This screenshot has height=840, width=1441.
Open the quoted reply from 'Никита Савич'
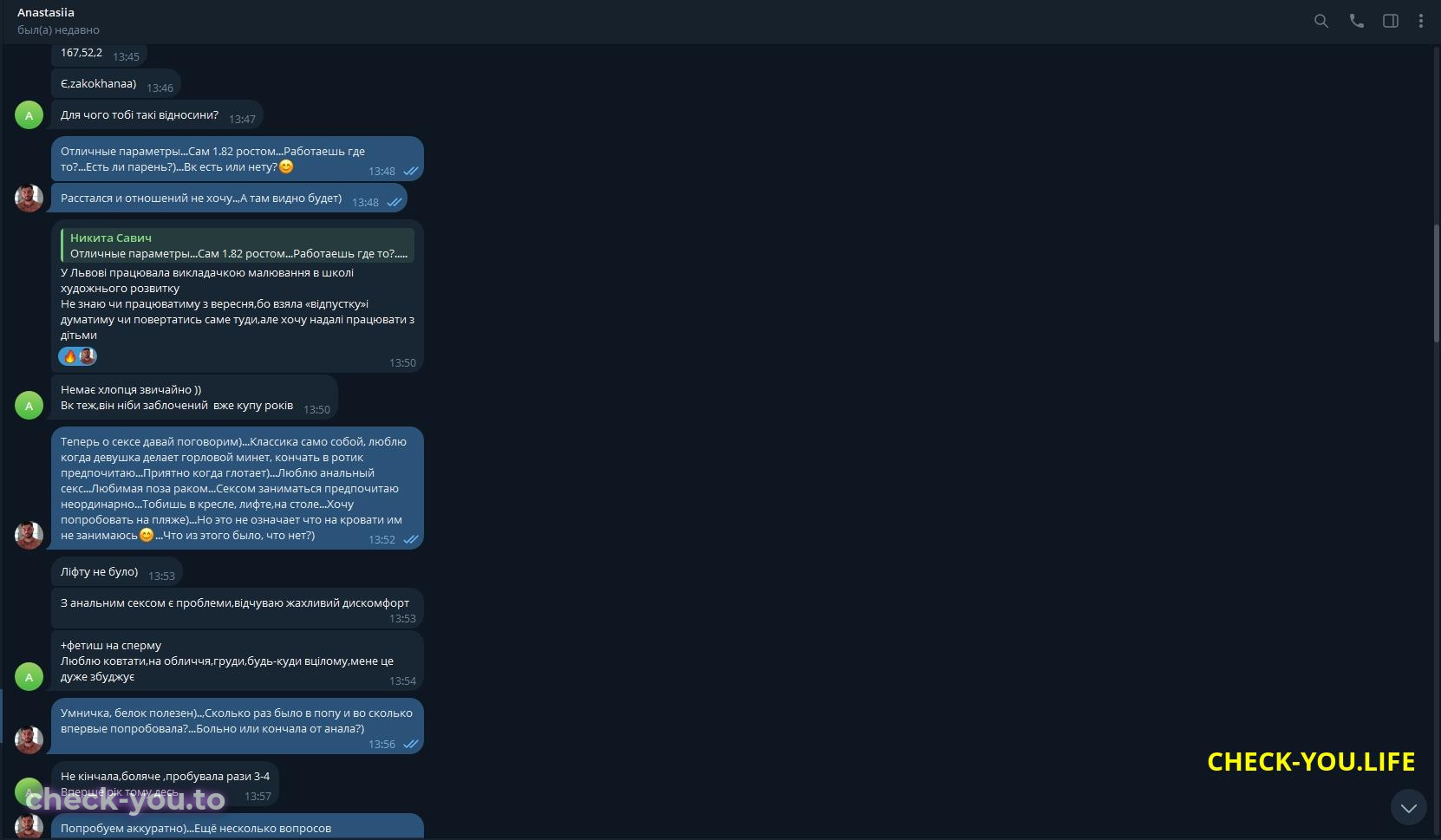tap(238, 245)
